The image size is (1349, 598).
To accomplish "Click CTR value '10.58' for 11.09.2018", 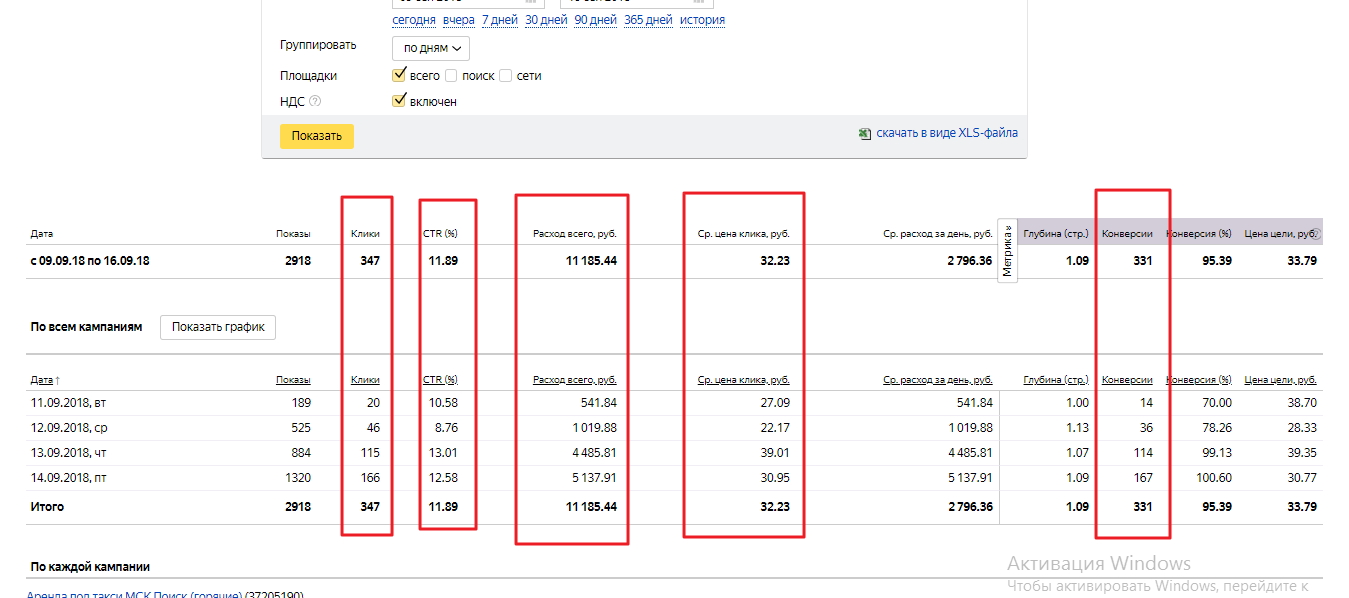I will coord(442,403).
